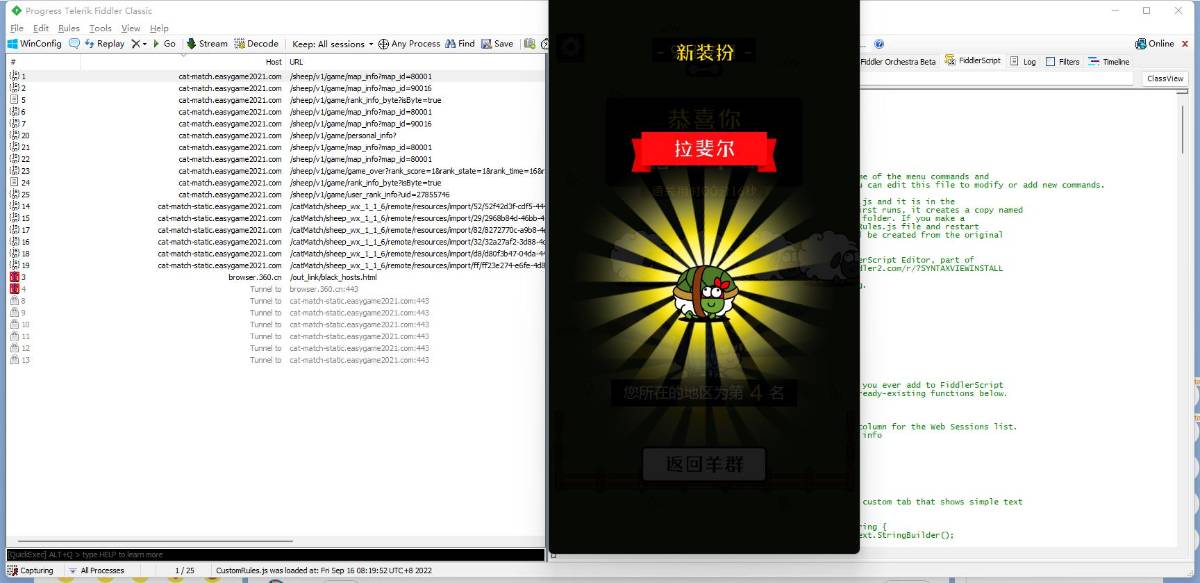Select session 25 user_rank_info row
Screen dimensions: 1200x583
[276, 194]
